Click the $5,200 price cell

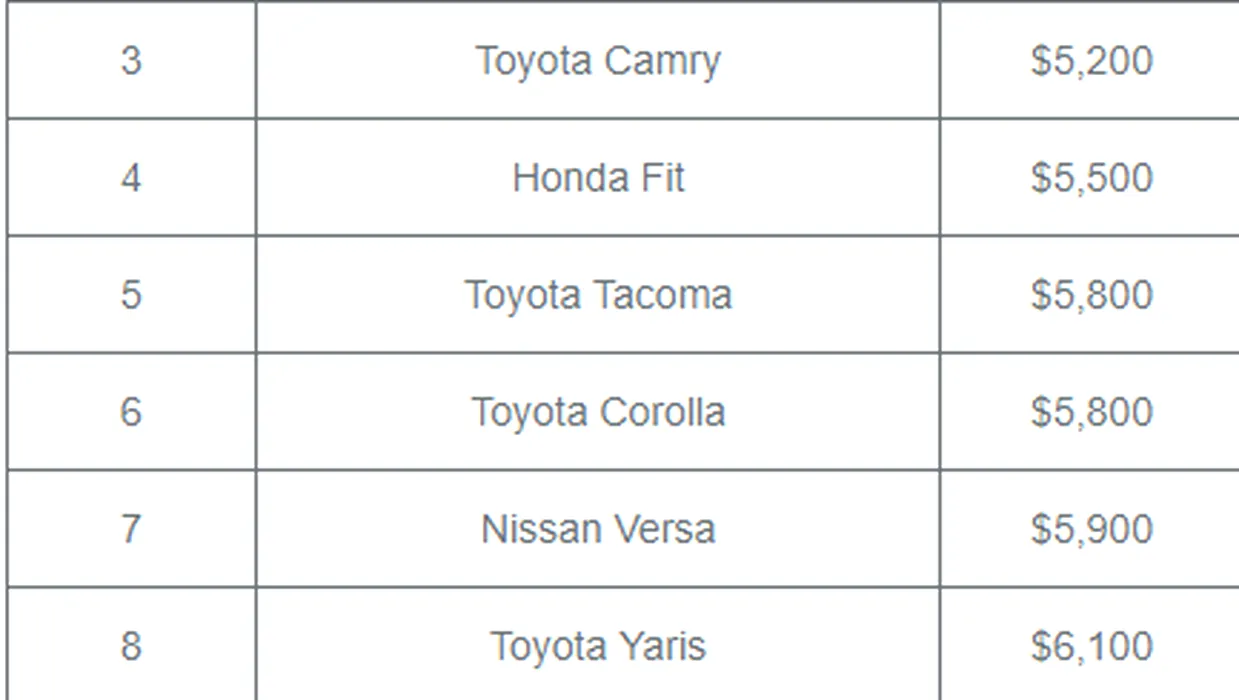1090,60
